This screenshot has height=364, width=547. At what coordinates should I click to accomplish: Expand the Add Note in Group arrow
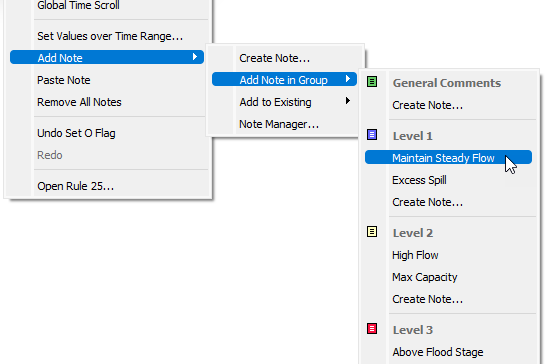pos(347,79)
